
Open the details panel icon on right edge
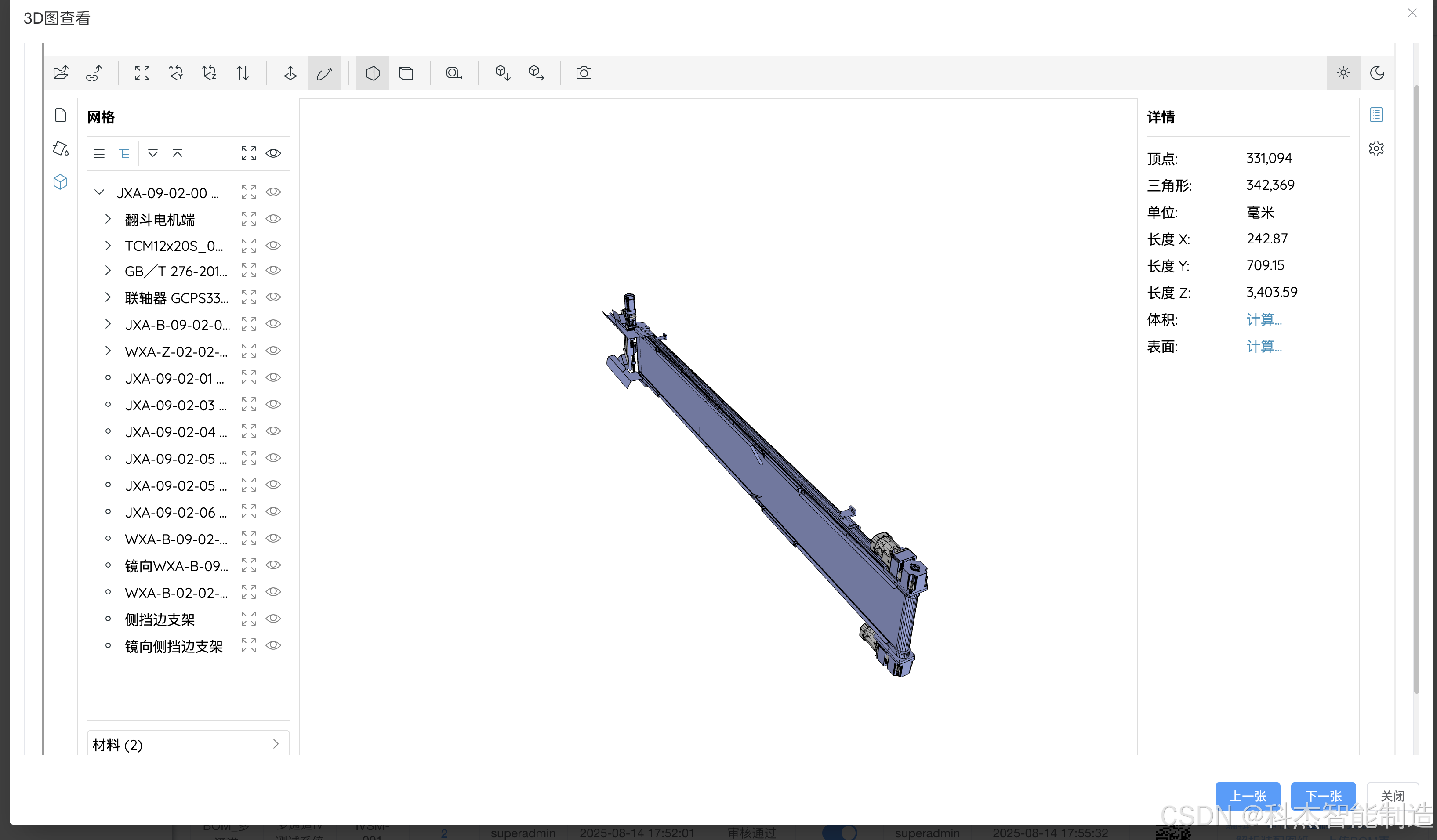tap(1376, 115)
